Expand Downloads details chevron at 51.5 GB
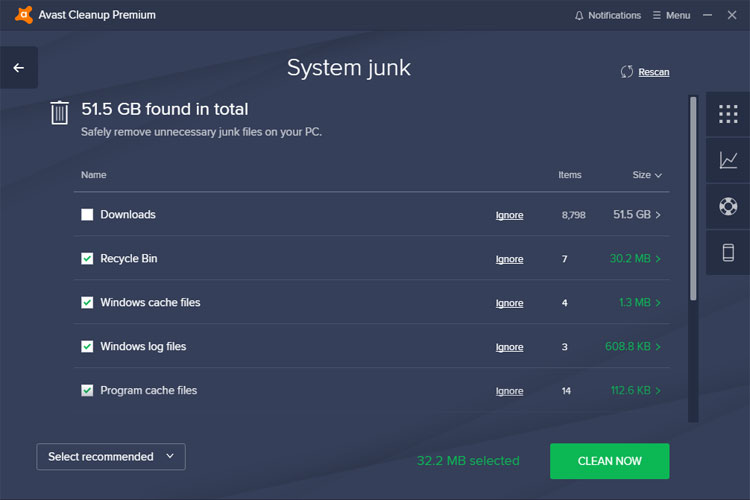This screenshot has height=500, width=750. [x=658, y=215]
